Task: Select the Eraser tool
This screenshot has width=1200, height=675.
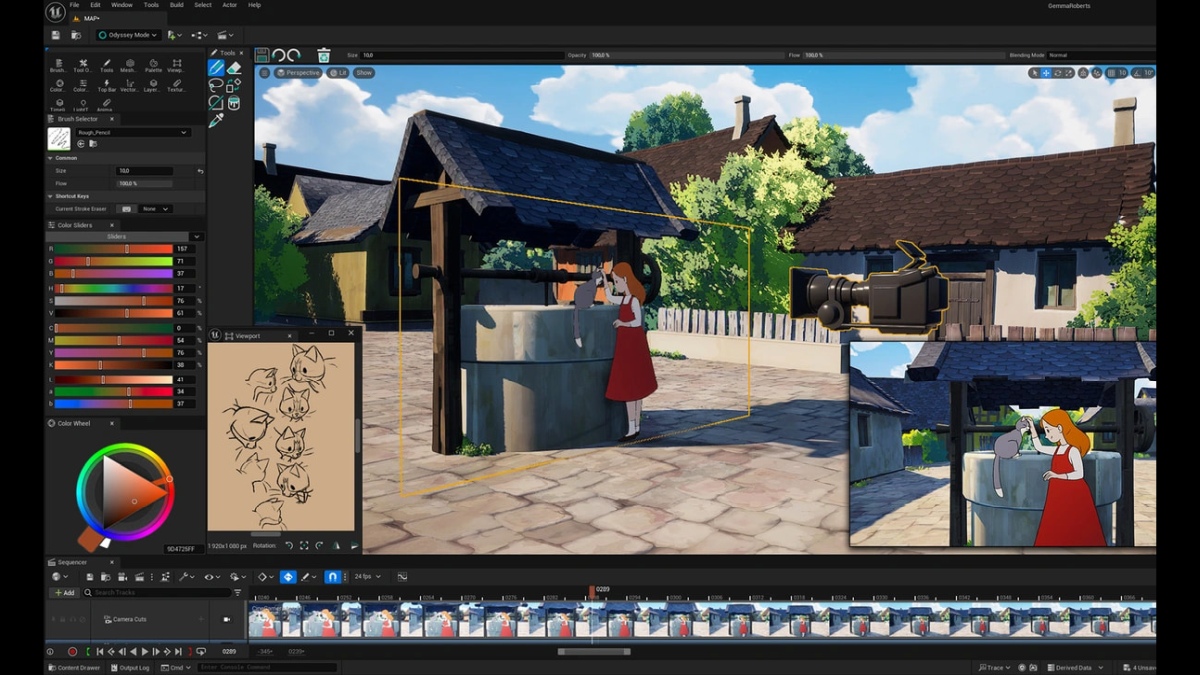Action: pyautogui.click(x=234, y=68)
